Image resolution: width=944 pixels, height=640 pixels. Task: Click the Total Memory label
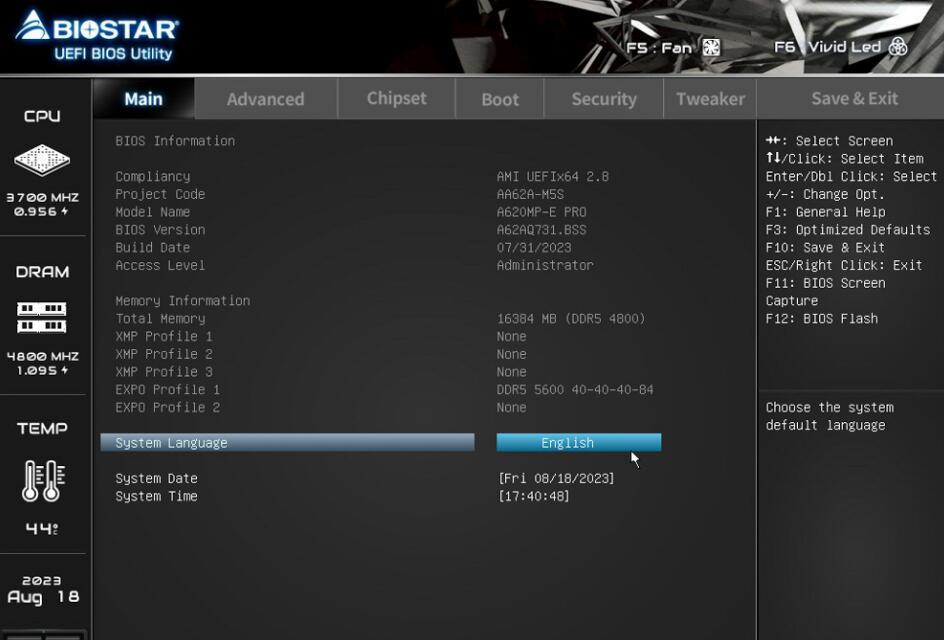point(160,318)
